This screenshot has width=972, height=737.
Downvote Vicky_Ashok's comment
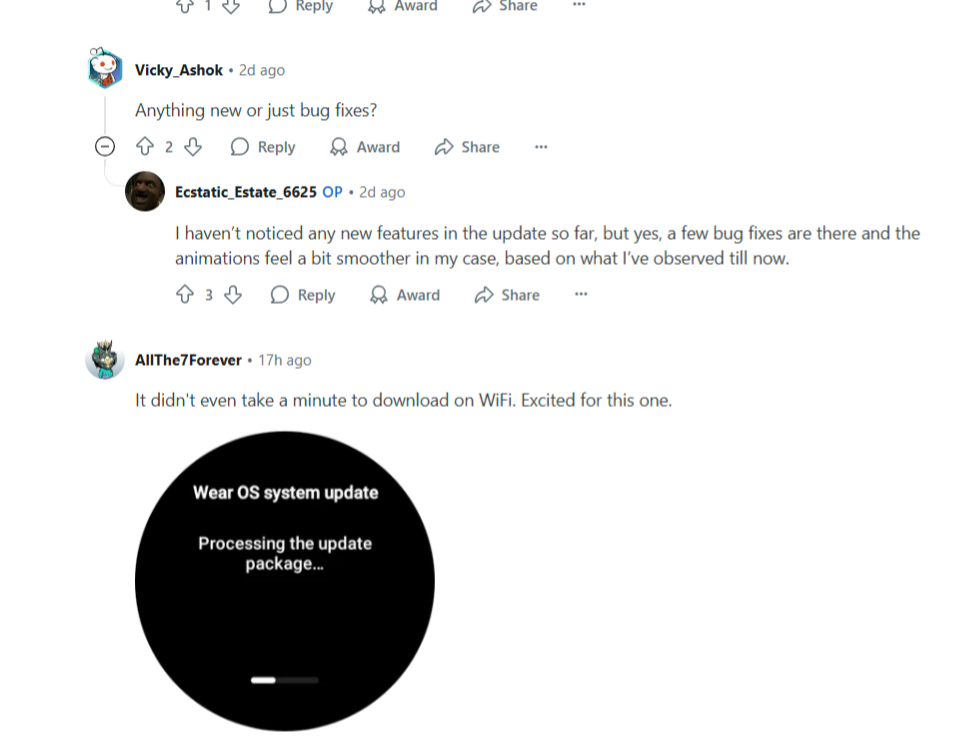click(193, 147)
